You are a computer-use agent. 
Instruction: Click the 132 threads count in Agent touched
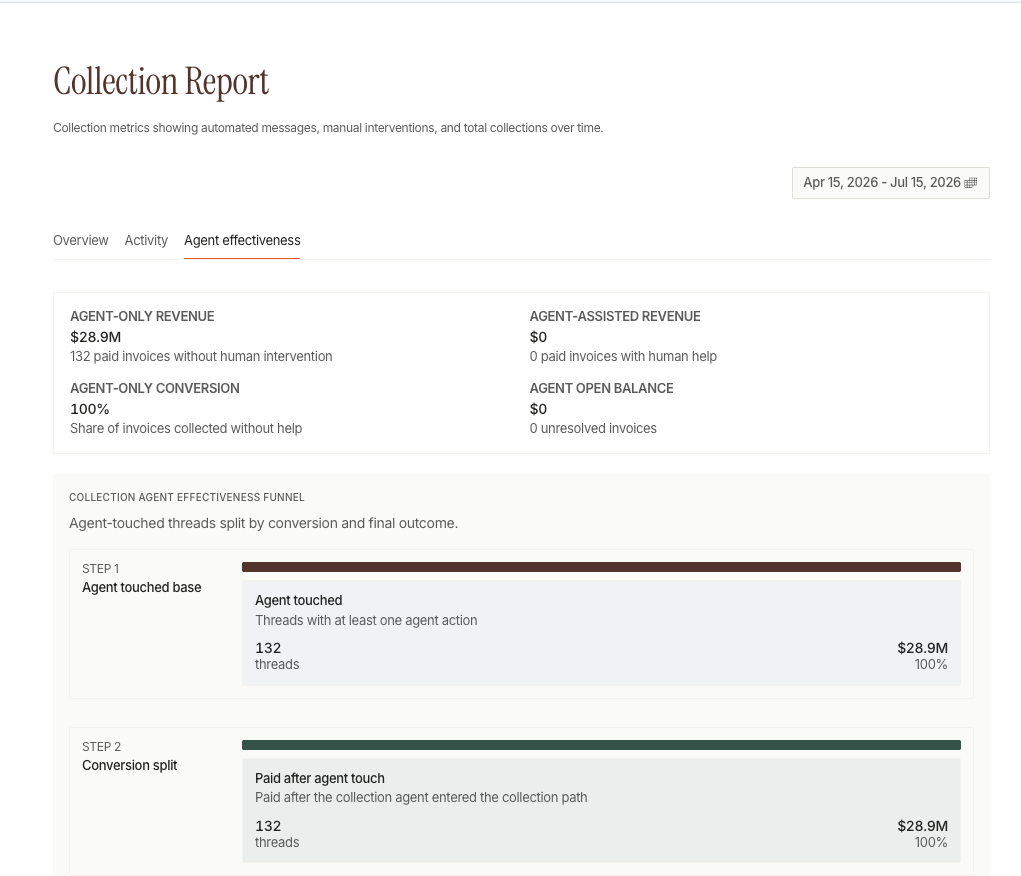268,649
